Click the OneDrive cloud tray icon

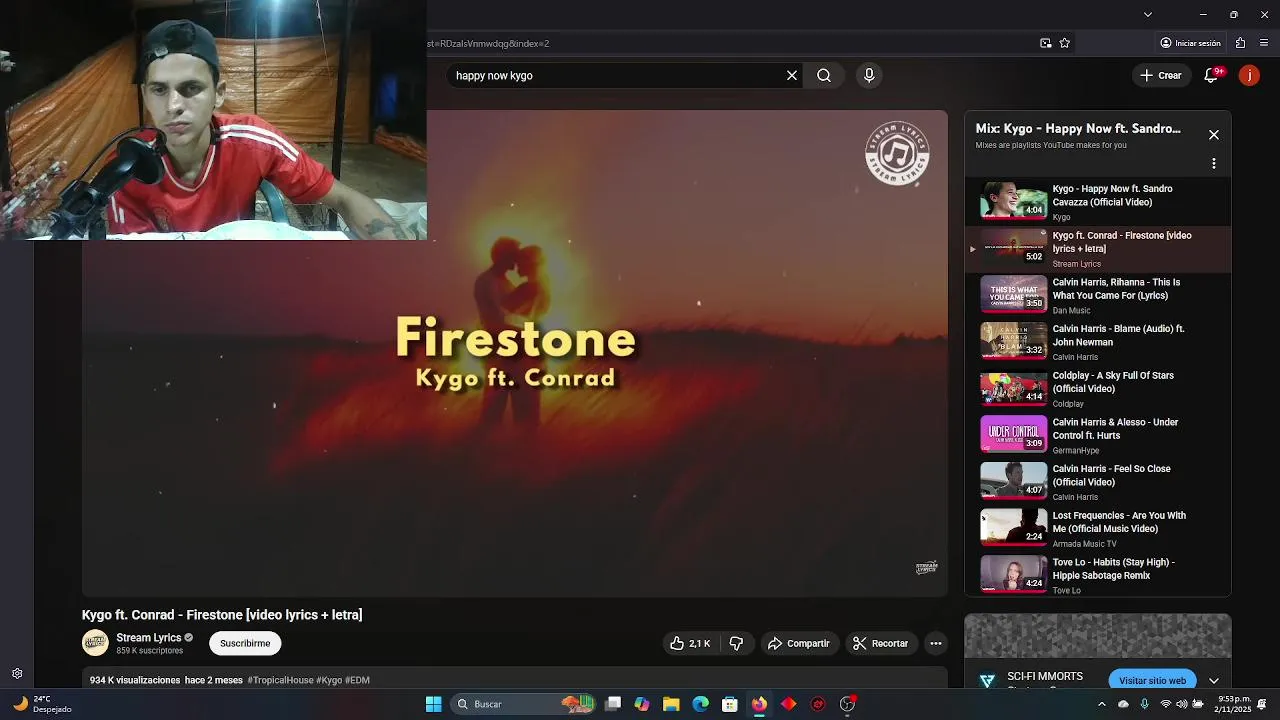1123,704
